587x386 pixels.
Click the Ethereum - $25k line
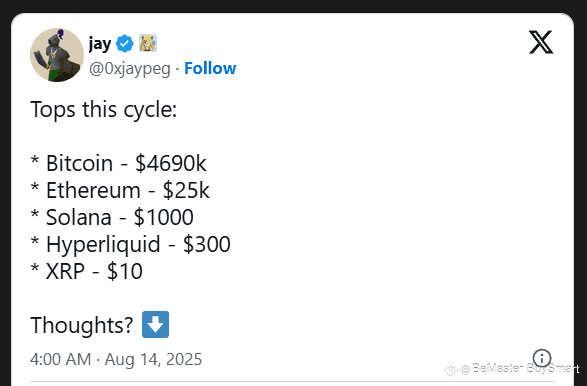tap(120, 190)
